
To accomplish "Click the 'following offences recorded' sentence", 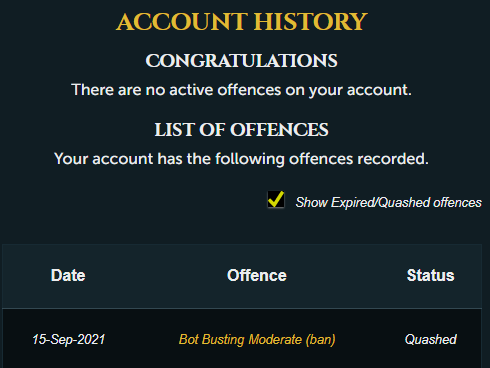I will click(x=242, y=159).
